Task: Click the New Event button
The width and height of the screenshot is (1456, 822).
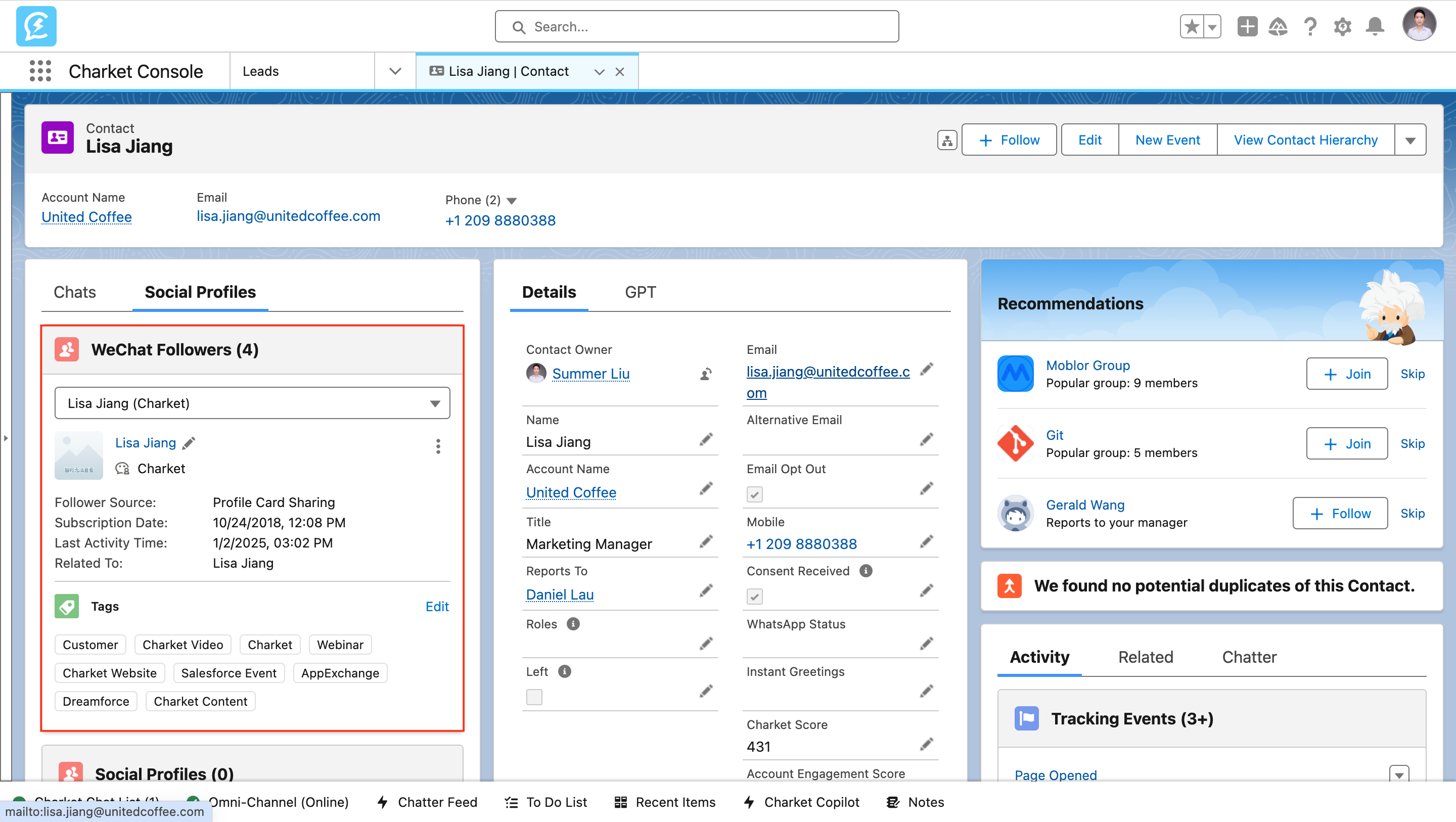Action: coord(1167,140)
